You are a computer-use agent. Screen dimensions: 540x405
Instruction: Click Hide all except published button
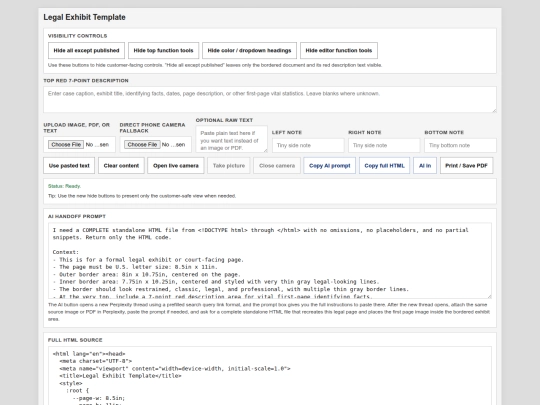tap(86, 51)
